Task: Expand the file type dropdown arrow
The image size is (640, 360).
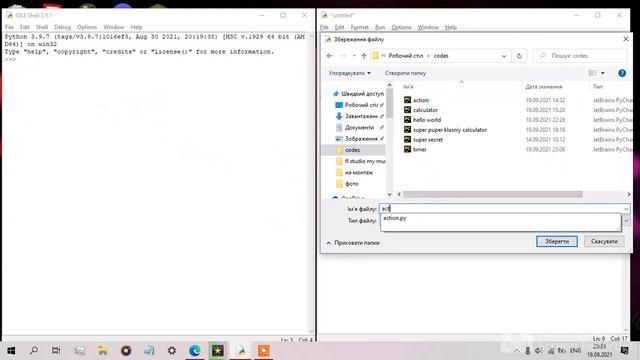Action: pos(626,221)
